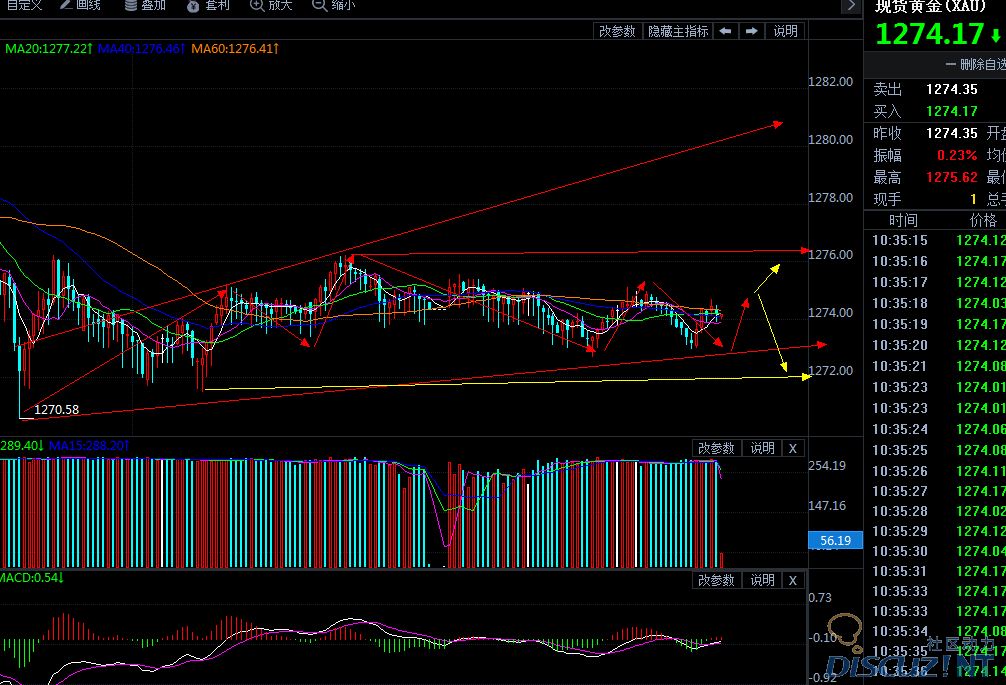Zoom in using the 放大 magnifier
1006x685 pixels.
[x=270, y=6]
